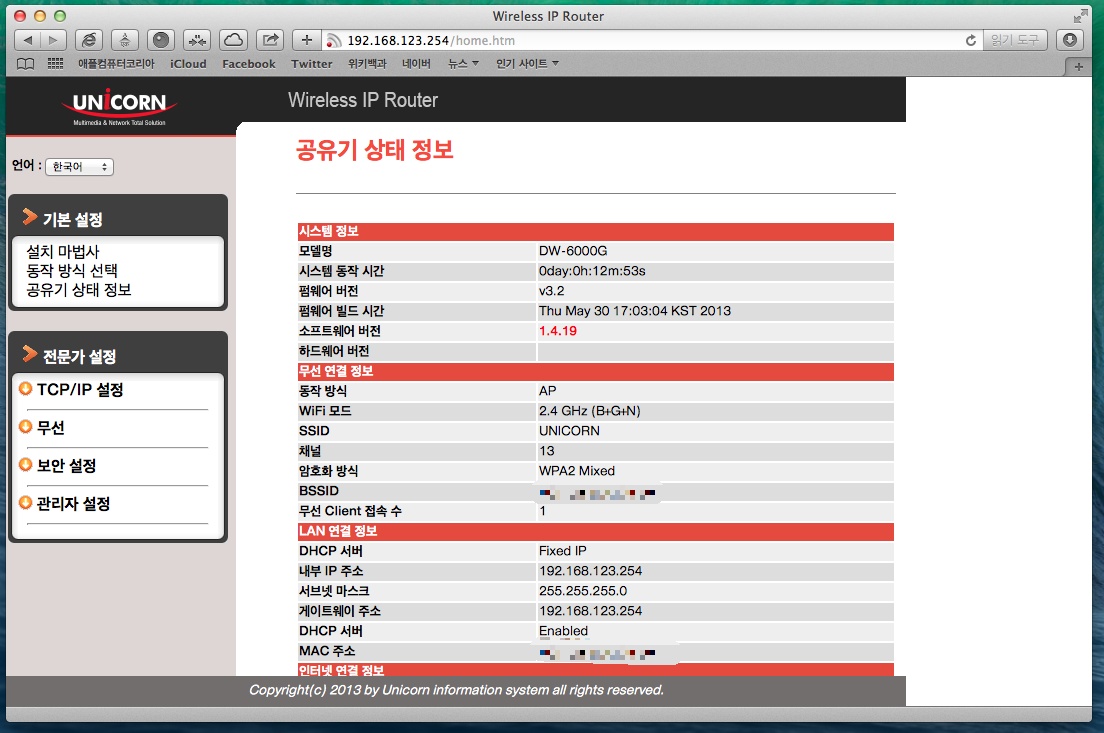
Task: Expand 무선 menu section
Action: coord(51,427)
